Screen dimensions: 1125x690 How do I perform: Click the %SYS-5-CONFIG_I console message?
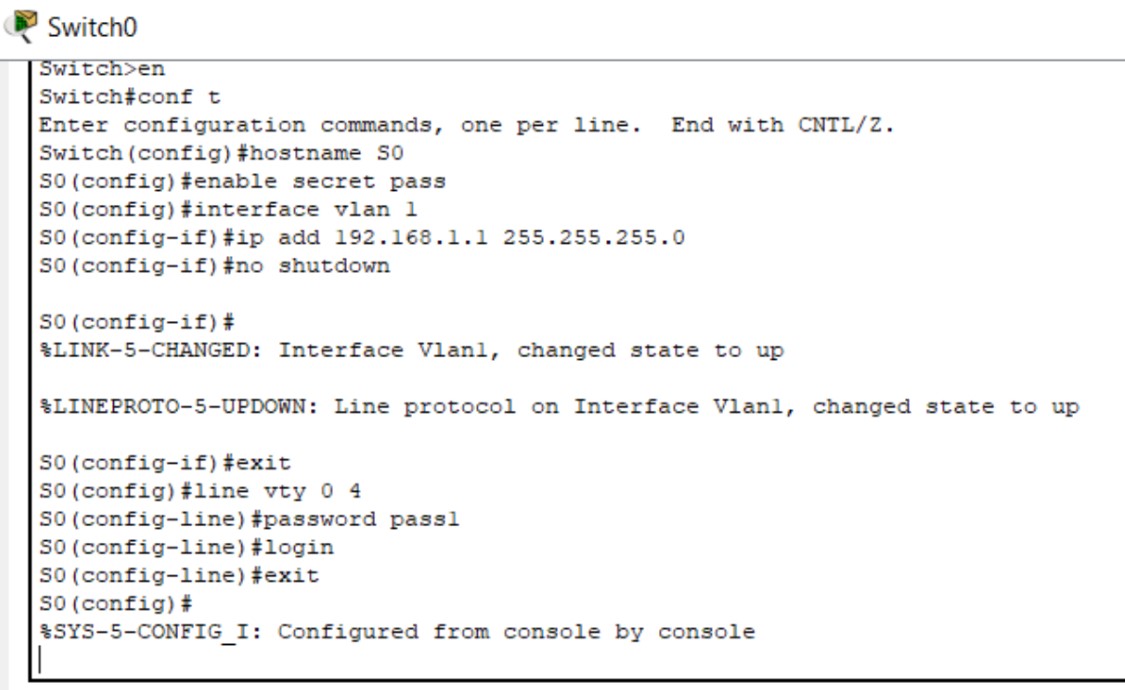pyautogui.click(x=397, y=632)
